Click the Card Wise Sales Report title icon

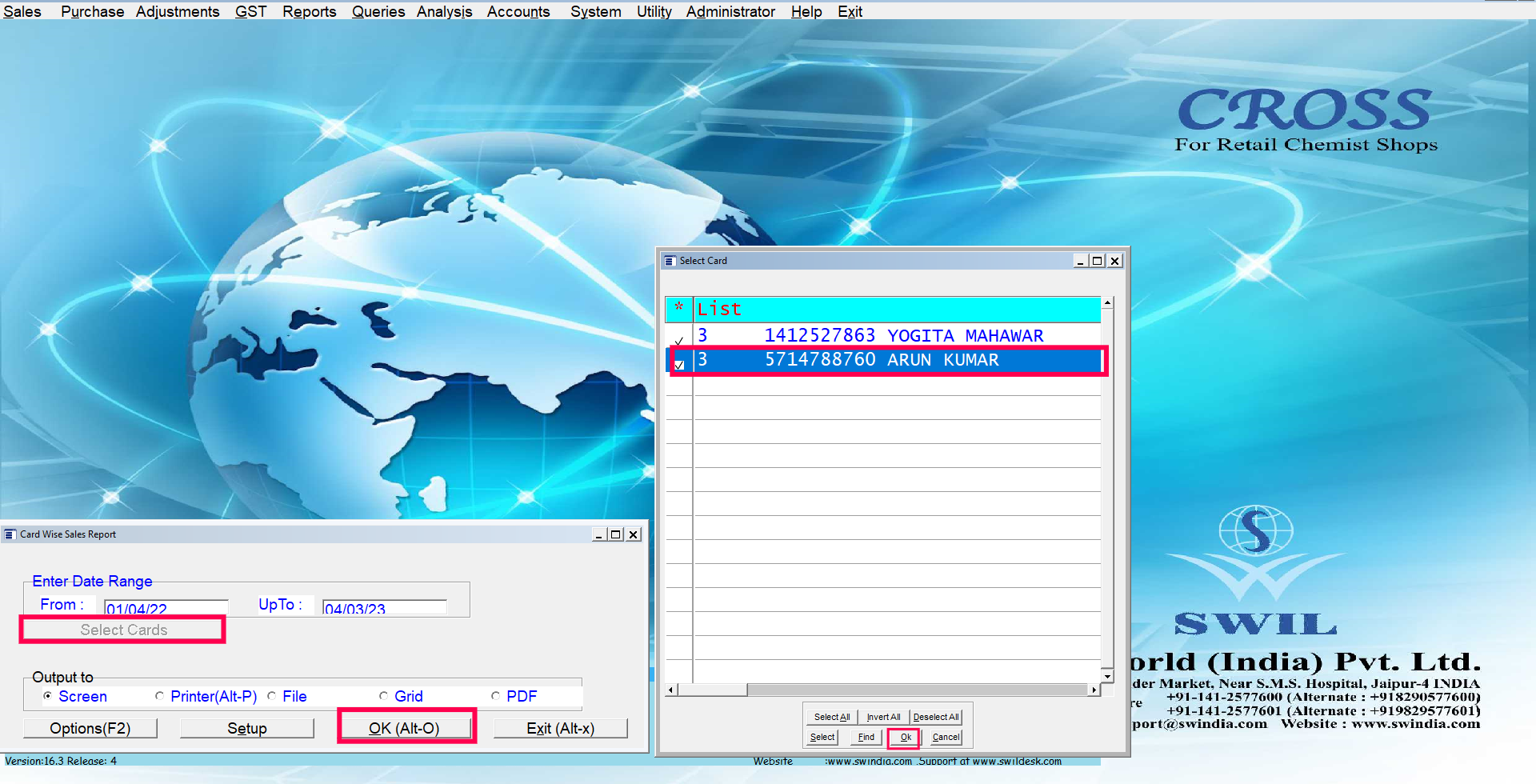click(x=10, y=534)
